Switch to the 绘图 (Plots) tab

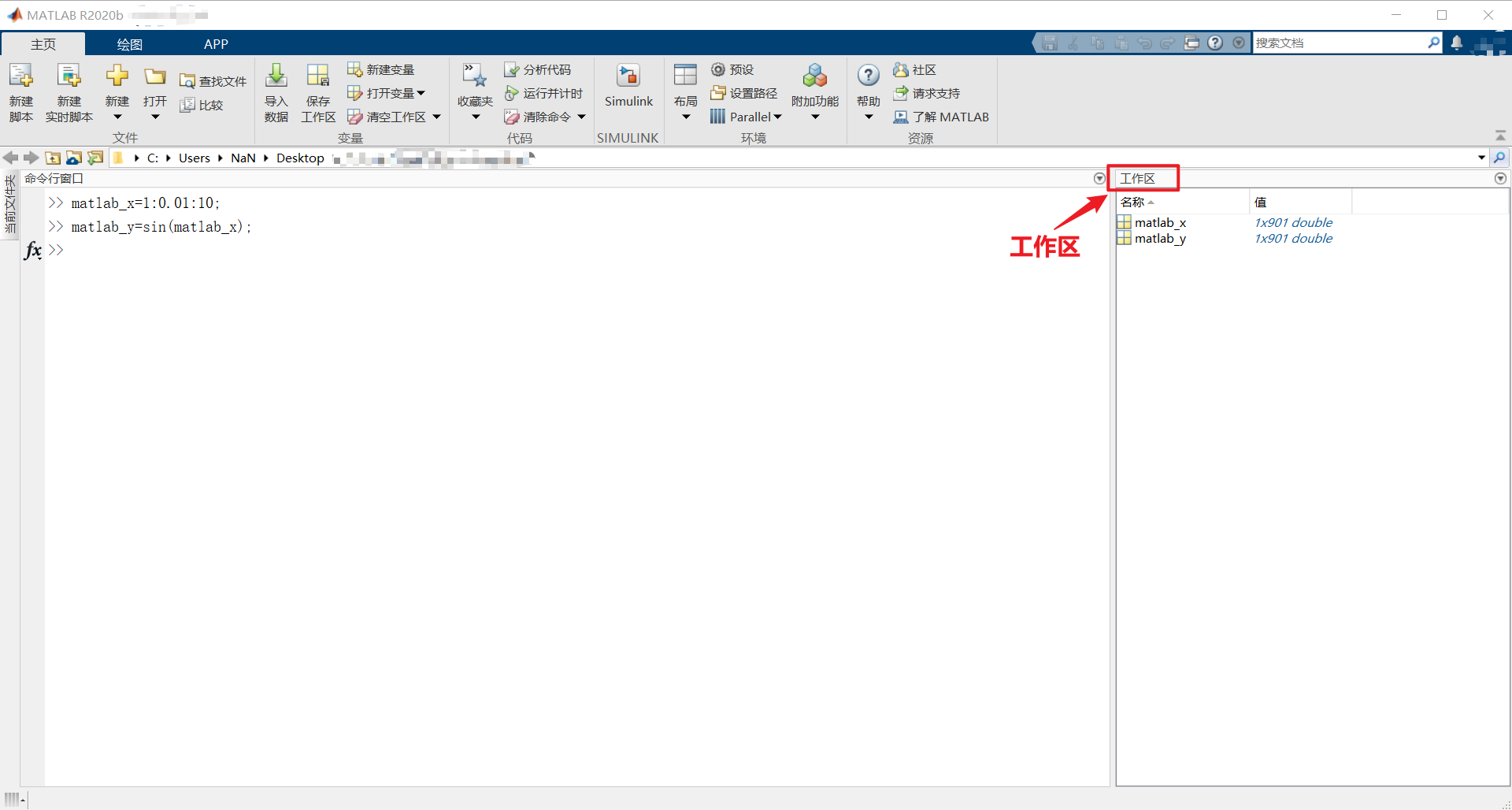pos(129,44)
